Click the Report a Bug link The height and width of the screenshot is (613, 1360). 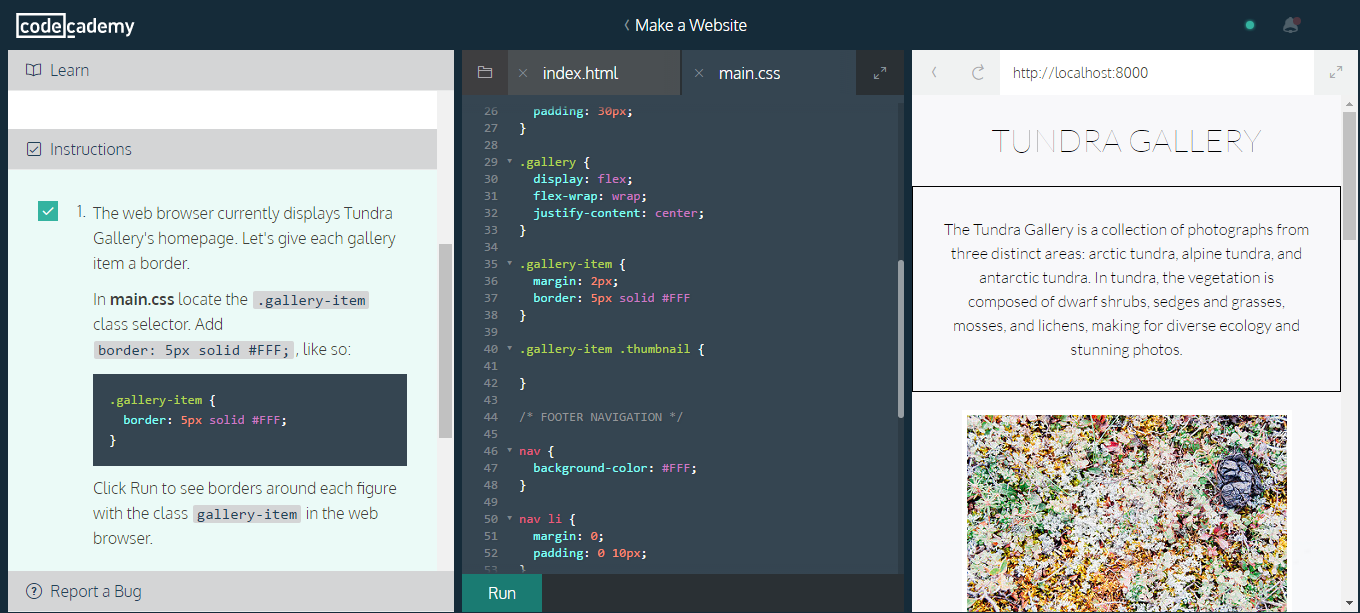[x=96, y=591]
